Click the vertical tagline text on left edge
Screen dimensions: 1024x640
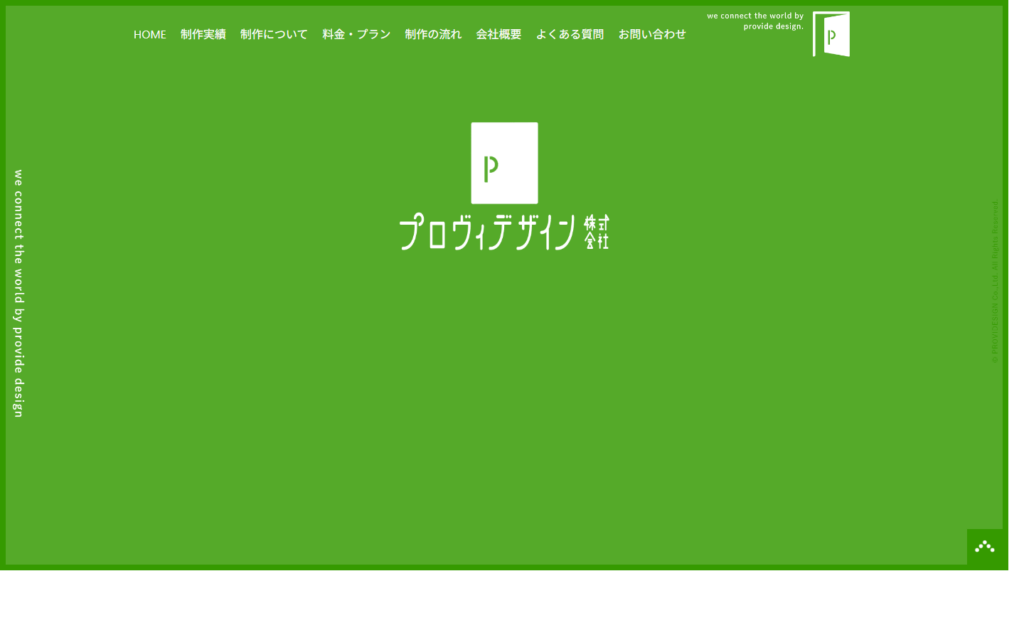click(18, 293)
